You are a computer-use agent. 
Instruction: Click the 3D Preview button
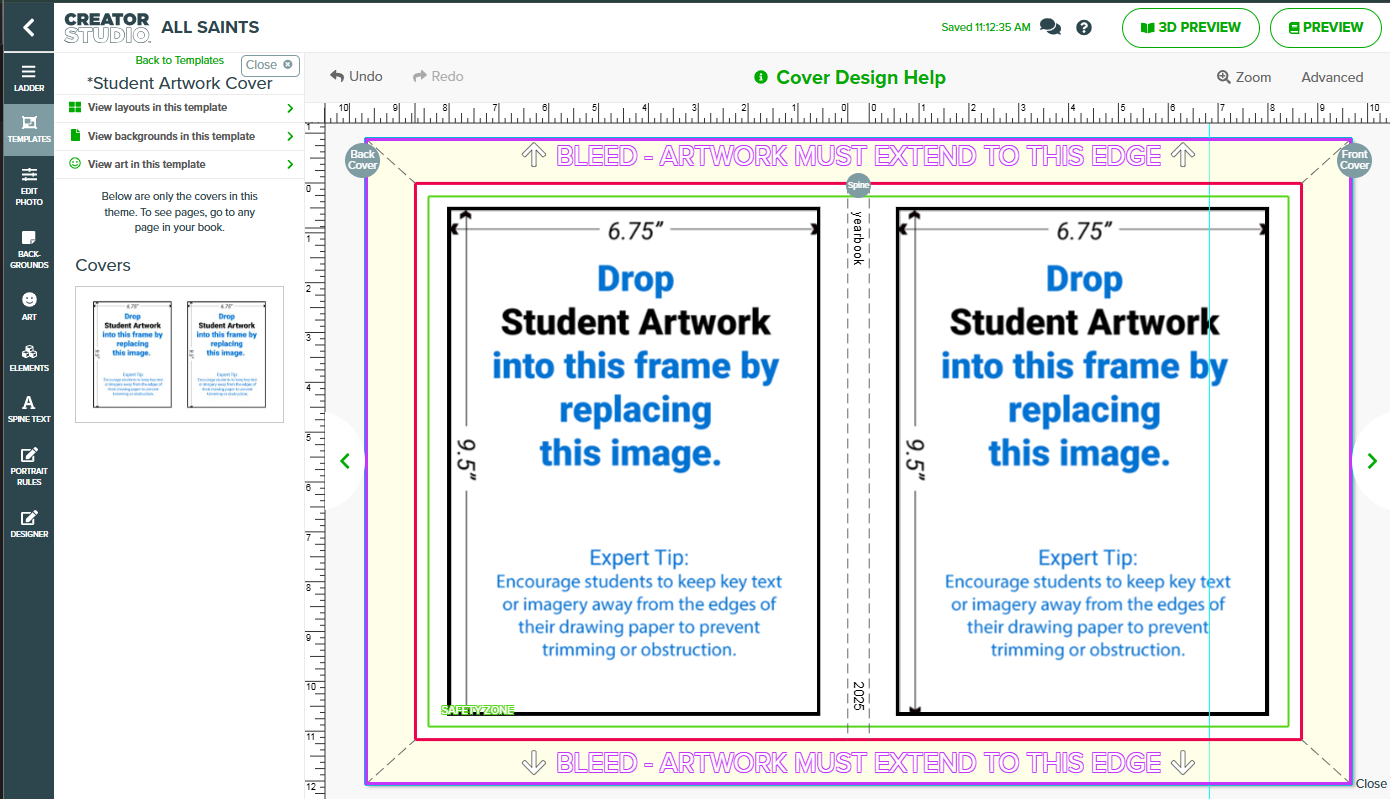click(x=1190, y=28)
